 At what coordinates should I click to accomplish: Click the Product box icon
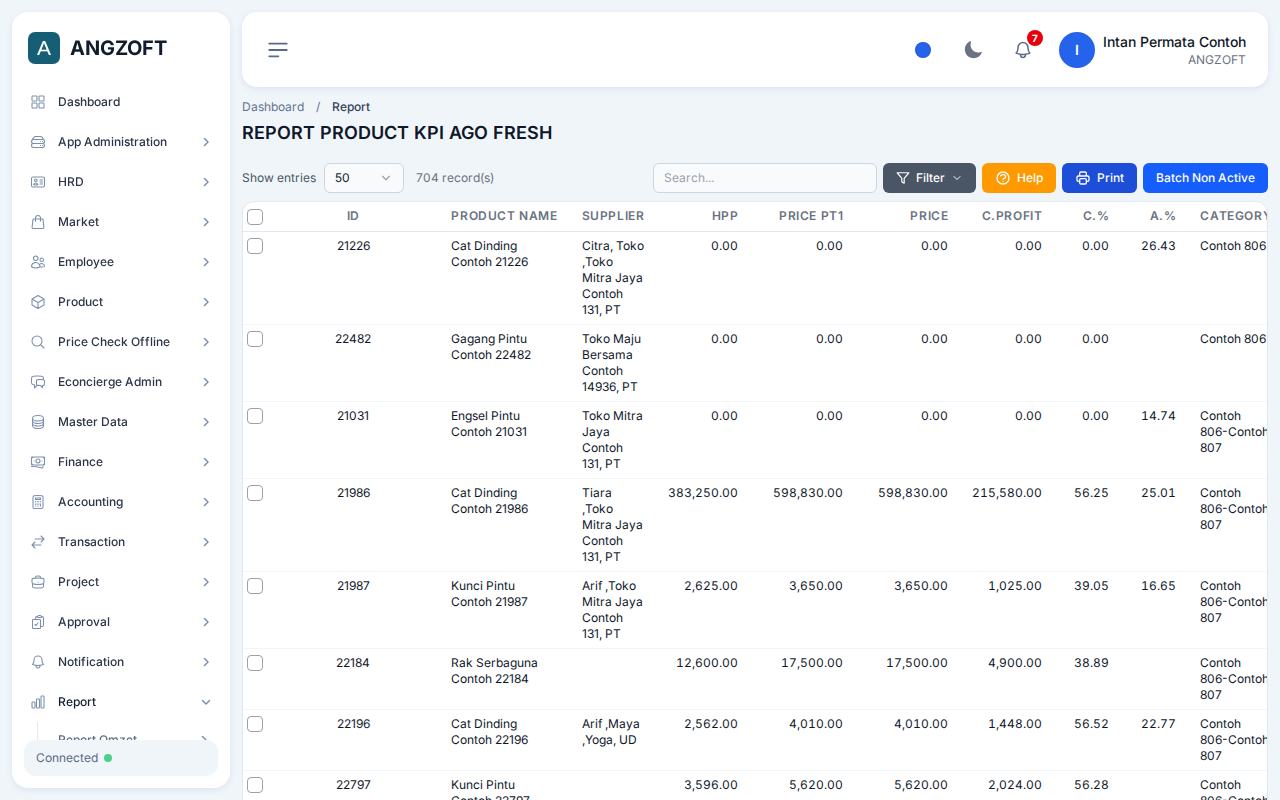38,302
